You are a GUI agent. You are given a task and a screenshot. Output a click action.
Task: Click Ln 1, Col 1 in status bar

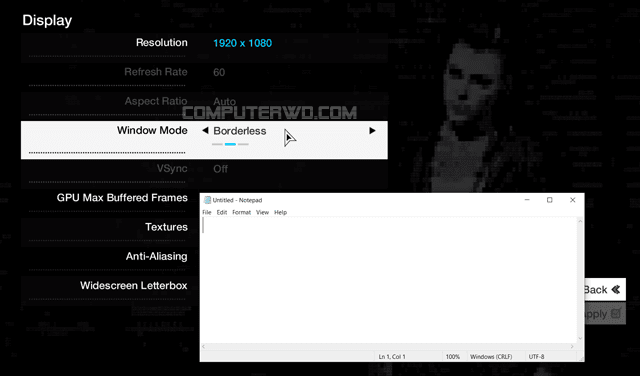click(x=392, y=357)
